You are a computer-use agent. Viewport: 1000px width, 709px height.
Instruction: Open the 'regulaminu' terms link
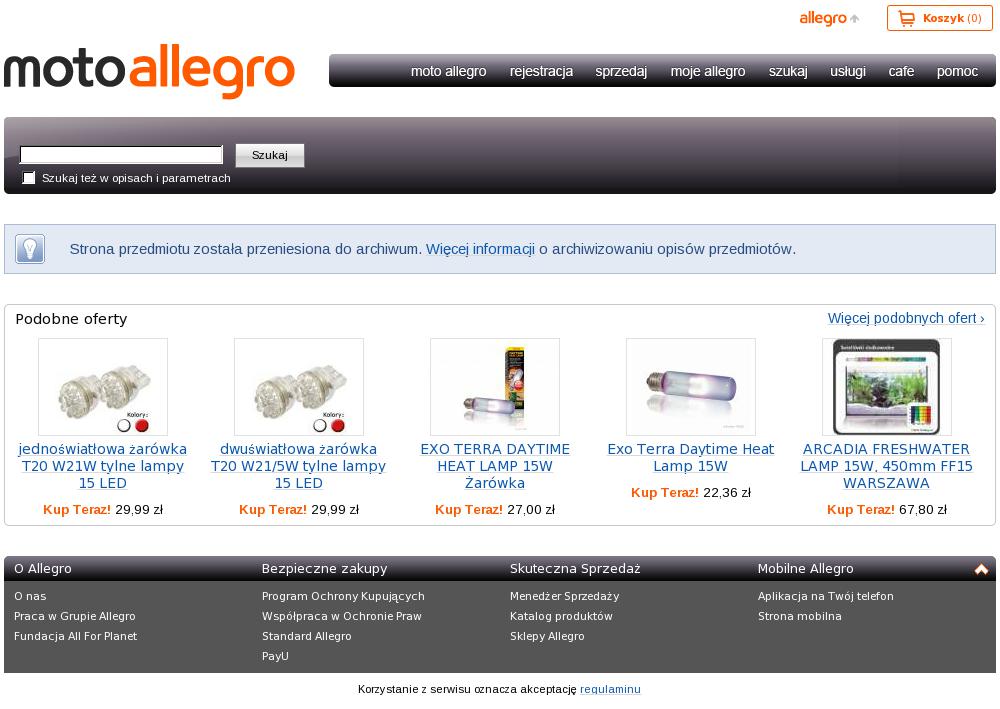click(610, 689)
